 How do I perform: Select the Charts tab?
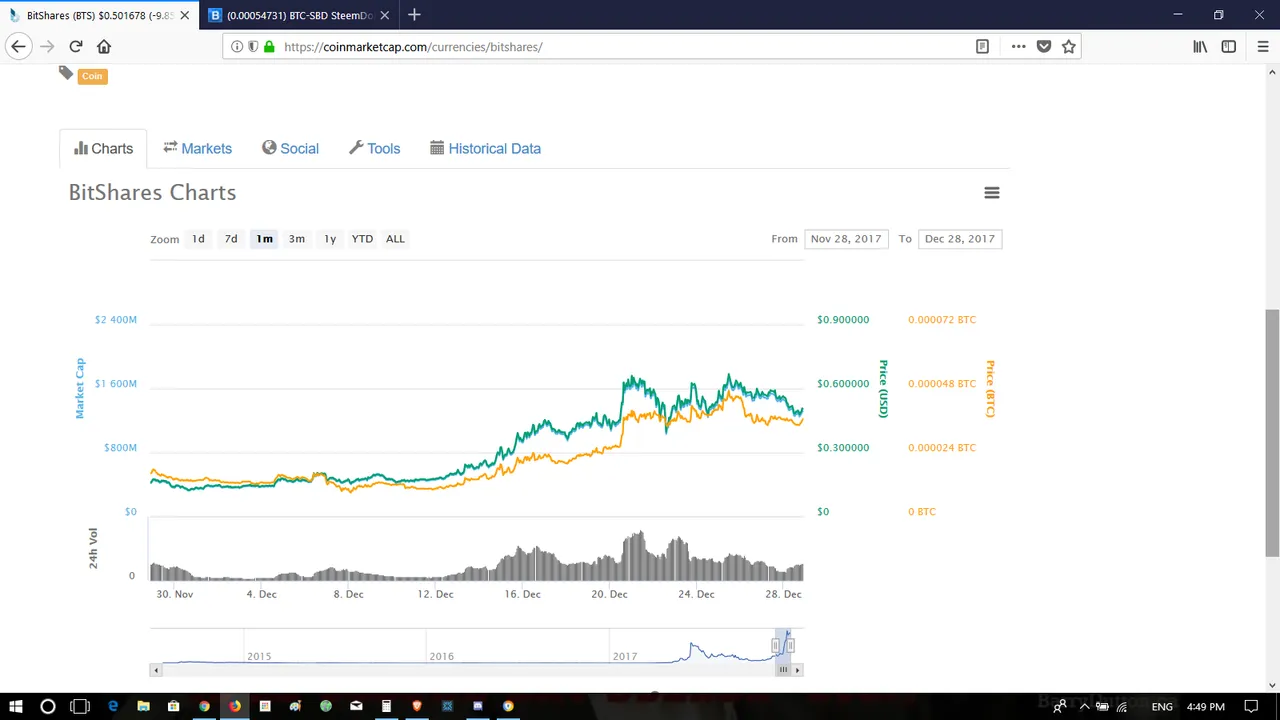click(103, 148)
